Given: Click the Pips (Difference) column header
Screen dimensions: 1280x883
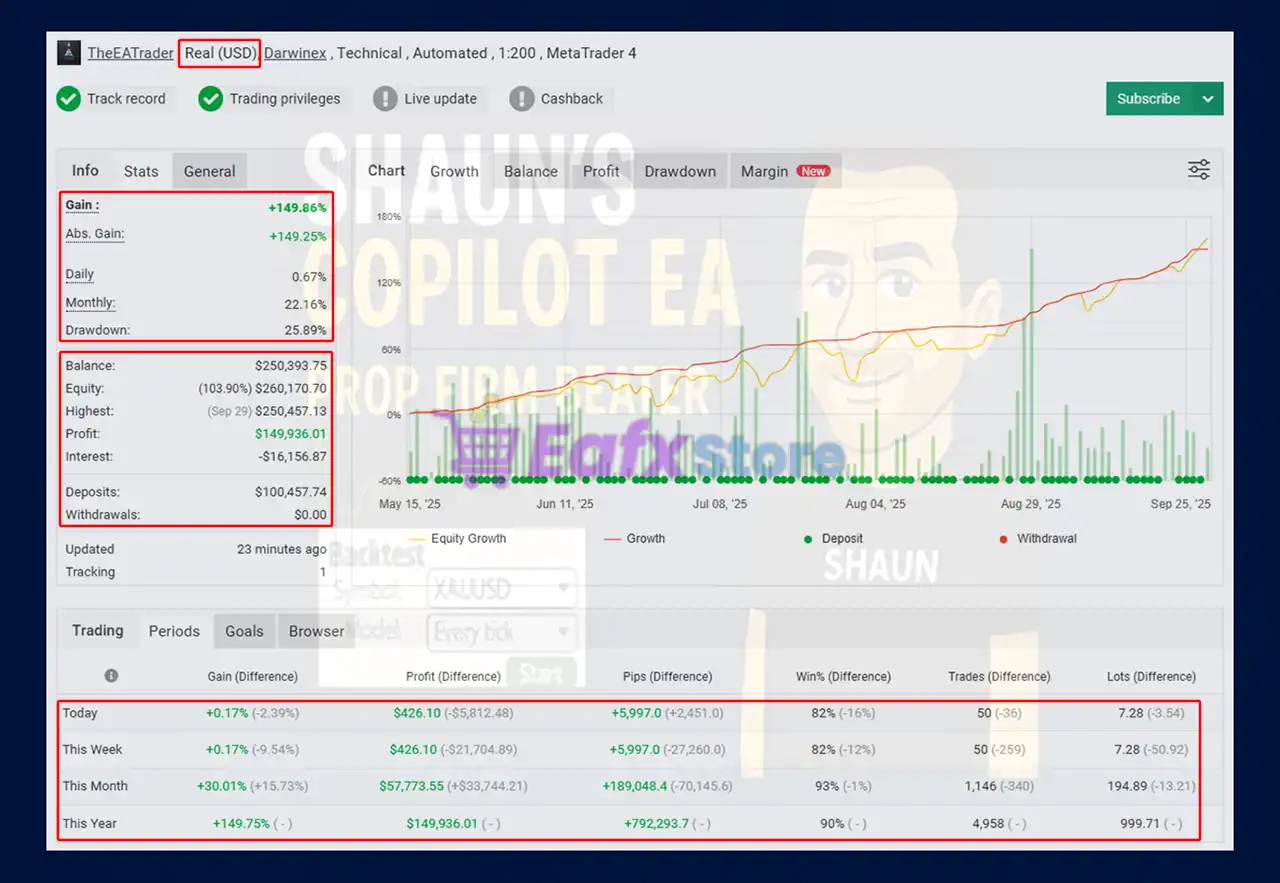Looking at the screenshot, I should pyautogui.click(x=667, y=676).
